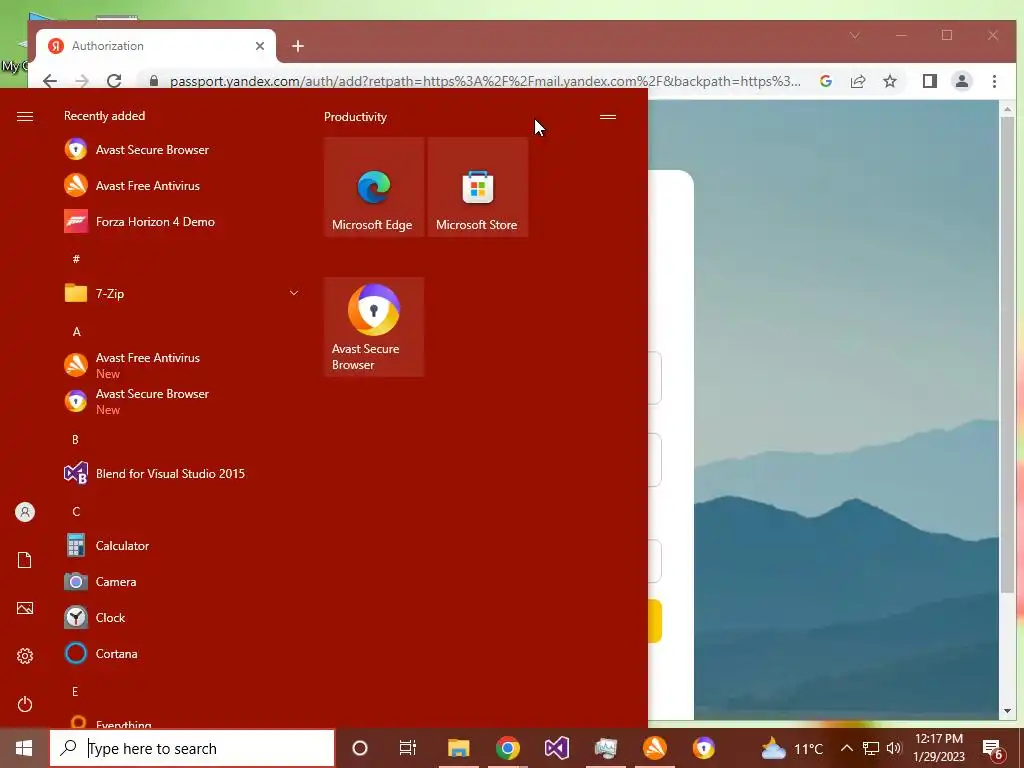This screenshot has height=768, width=1024.
Task: Launch Blend for Visual Studio 2015
Action: [181, 473]
